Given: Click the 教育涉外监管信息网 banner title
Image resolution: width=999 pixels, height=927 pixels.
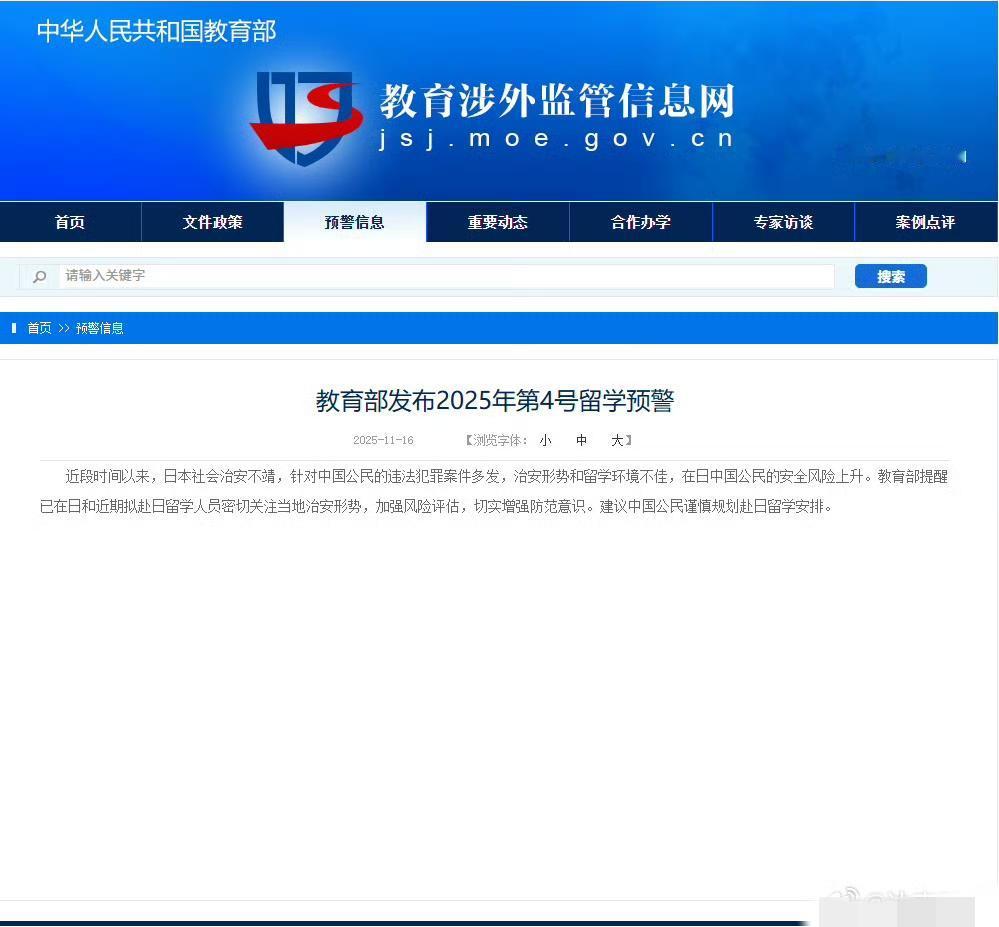Looking at the screenshot, I should (x=557, y=101).
